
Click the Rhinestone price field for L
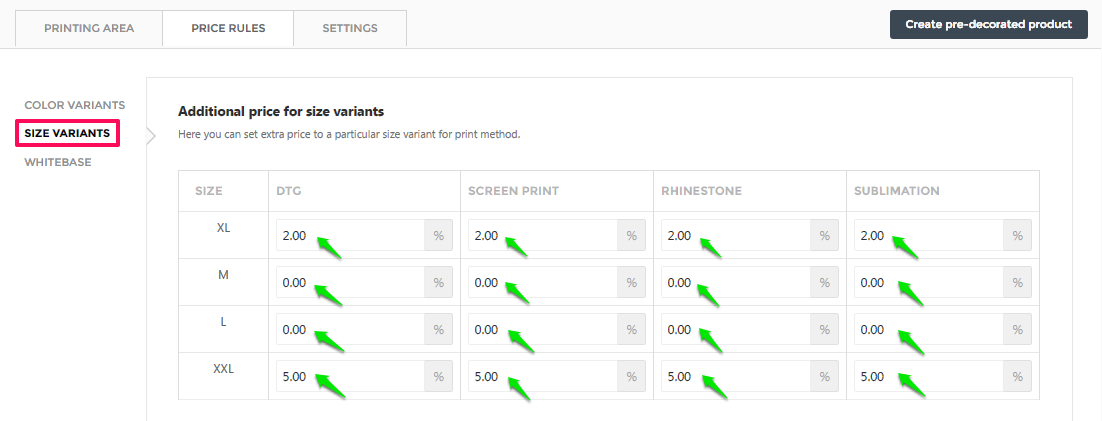[736, 329]
